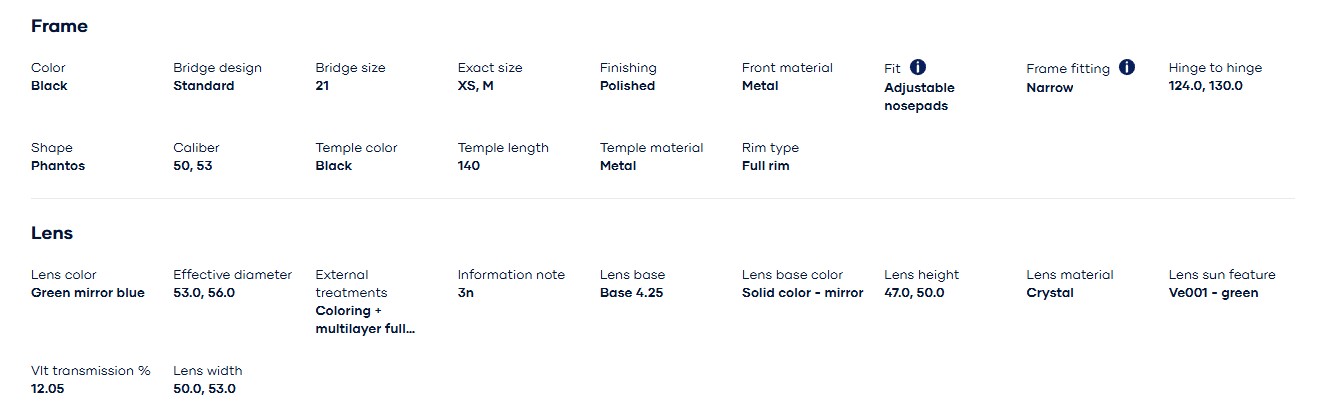This screenshot has height=411, width=1330.
Task: Click the truncated Coloring + multilayer full… text
Action: pyautogui.click(x=365, y=320)
